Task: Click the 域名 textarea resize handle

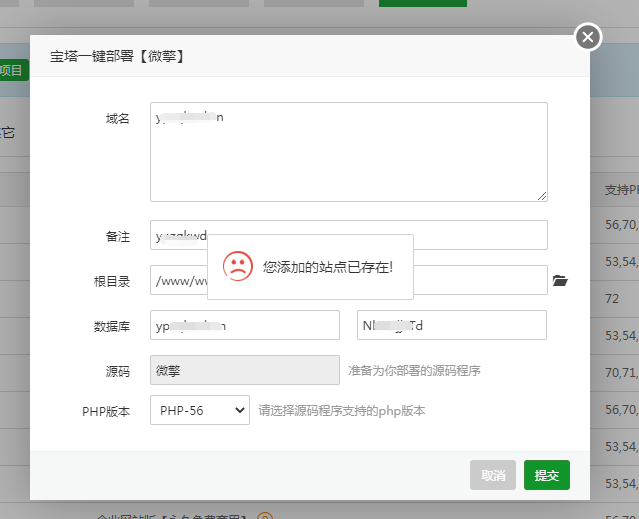Action: [542, 196]
